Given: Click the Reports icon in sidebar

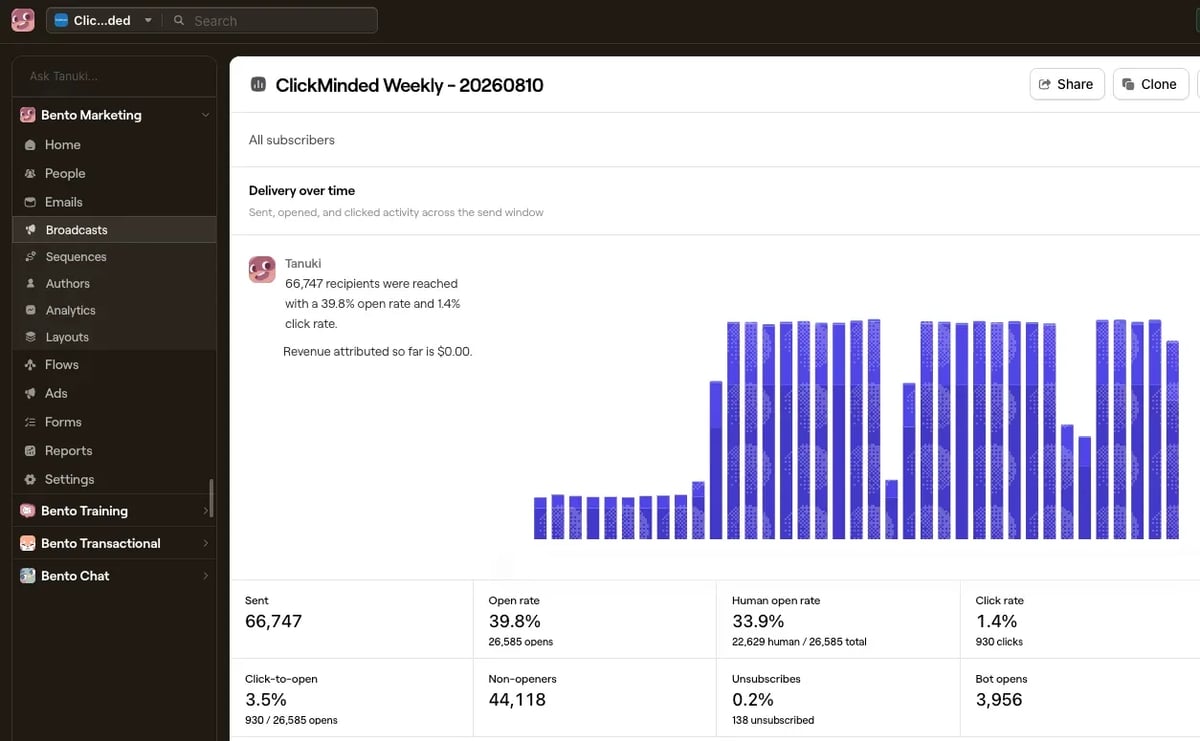Looking at the screenshot, I should coord(30,451).
